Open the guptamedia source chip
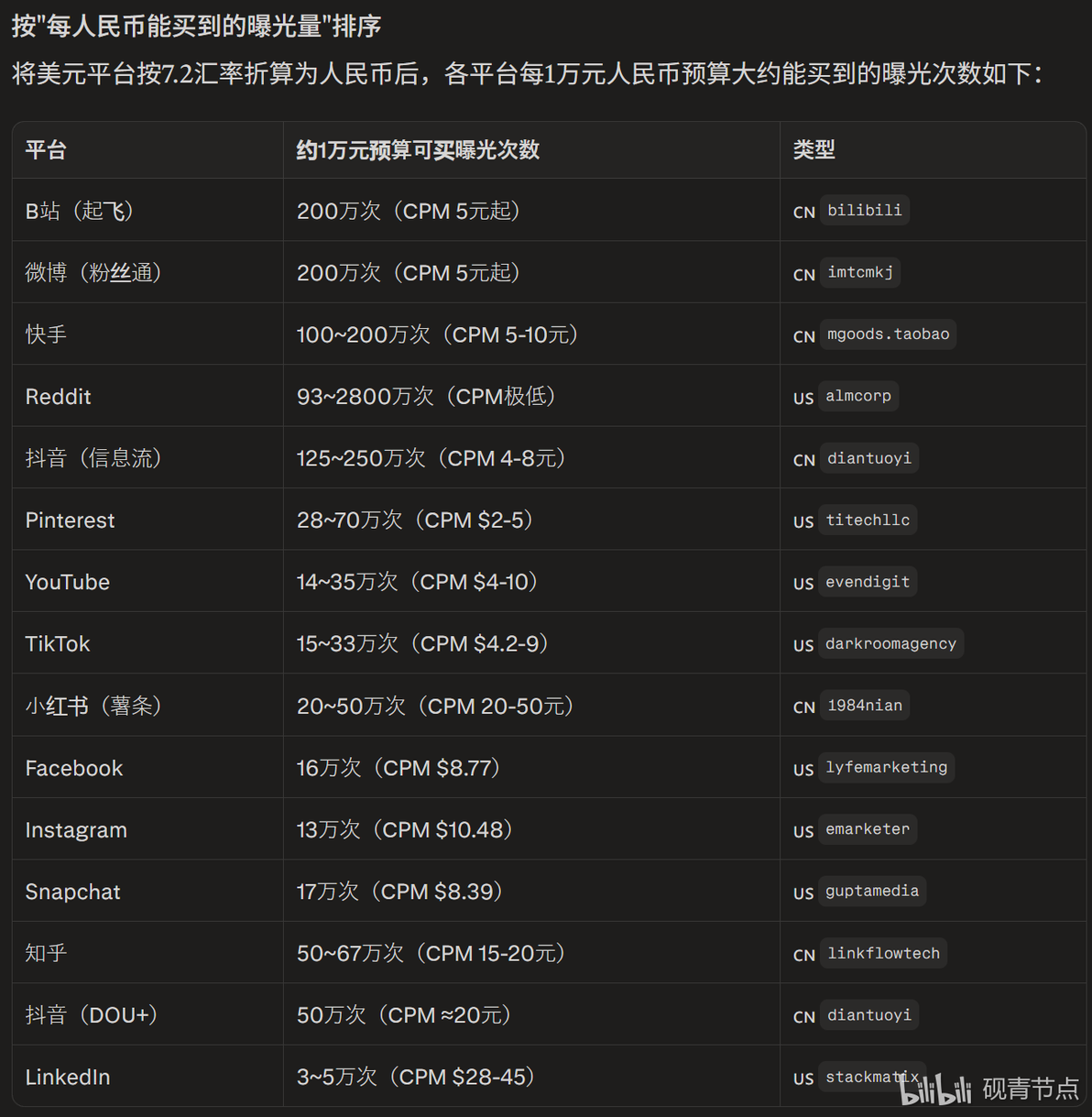Screen dimensions: 1092x1117 (x=872, y=891)
